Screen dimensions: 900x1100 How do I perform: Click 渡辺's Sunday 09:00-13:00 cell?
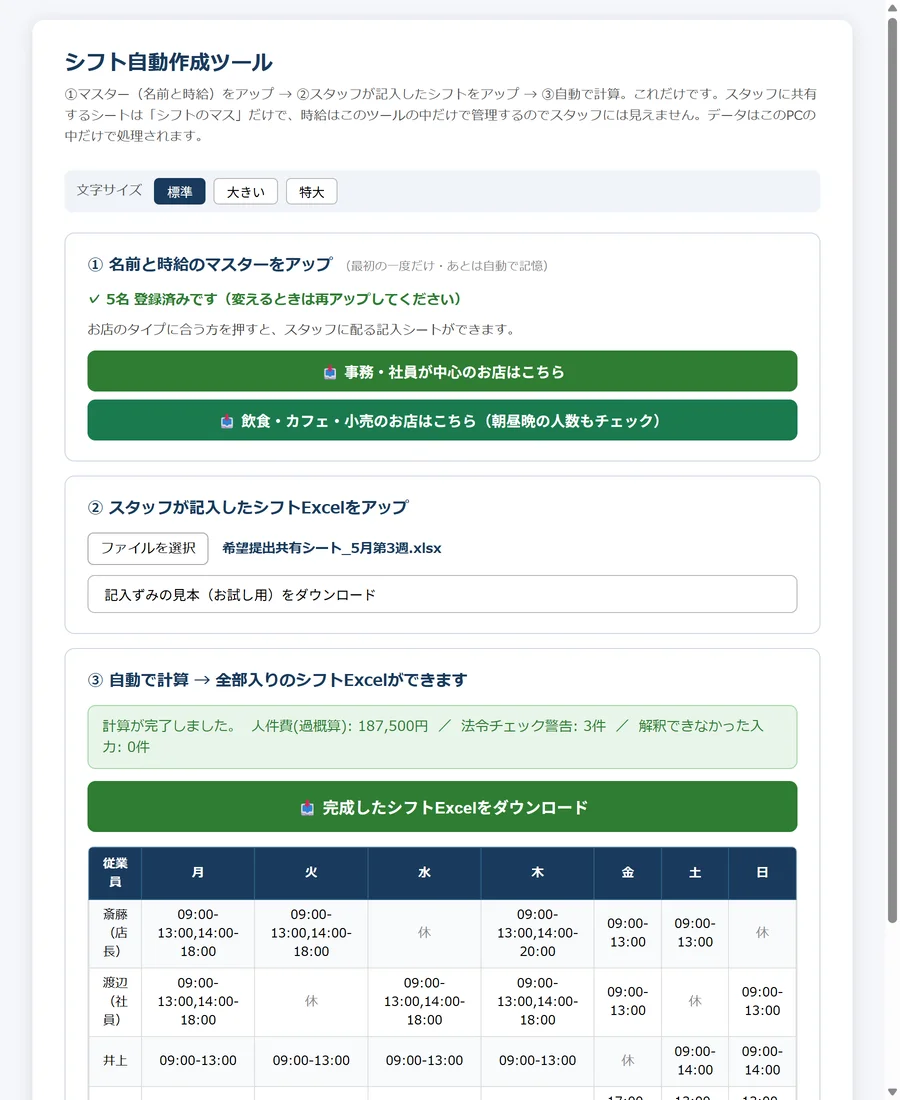[763, 1002]
